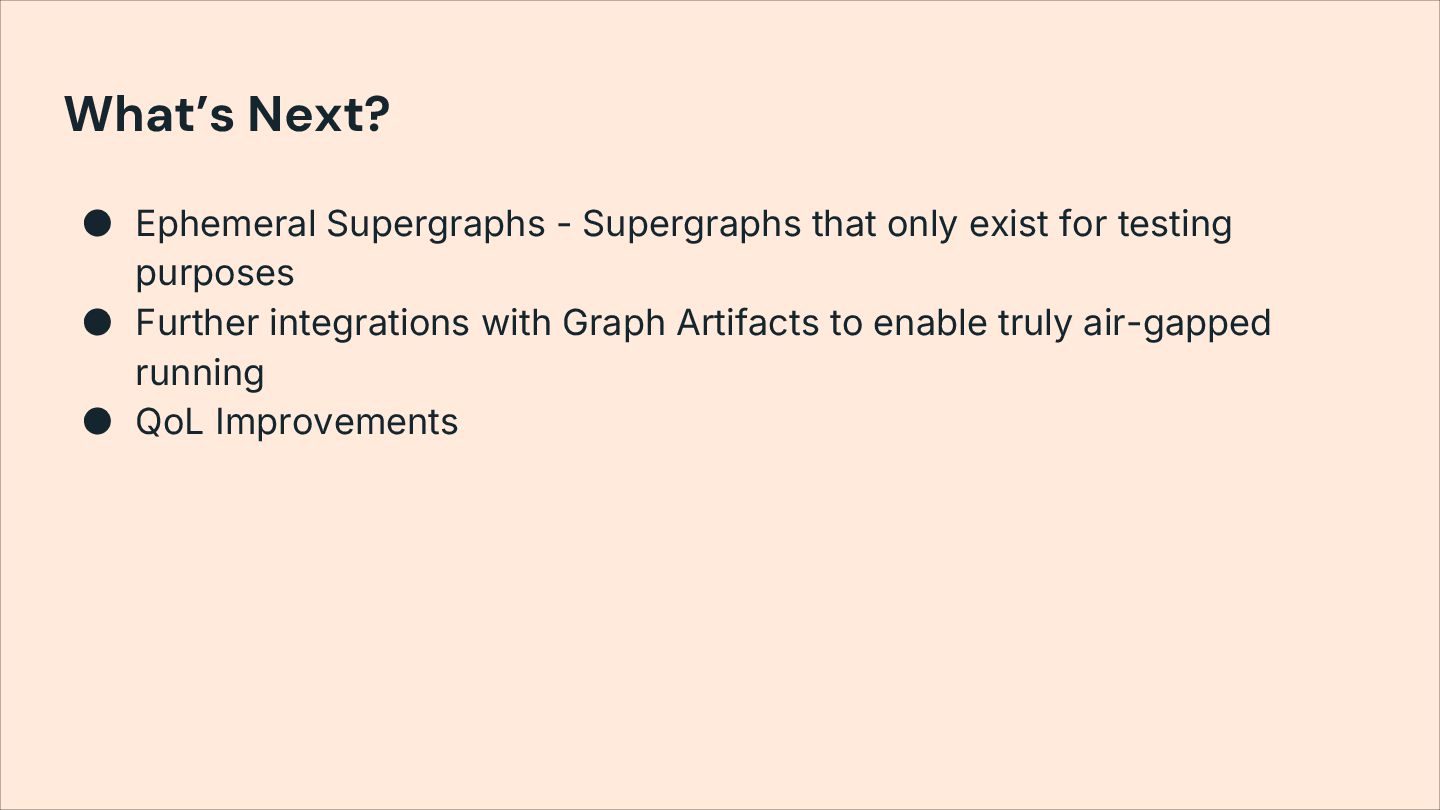Click the words "Graph Artifacts"
The height and width of the screenshot is (810, 1440).
[x=690, y=323]
